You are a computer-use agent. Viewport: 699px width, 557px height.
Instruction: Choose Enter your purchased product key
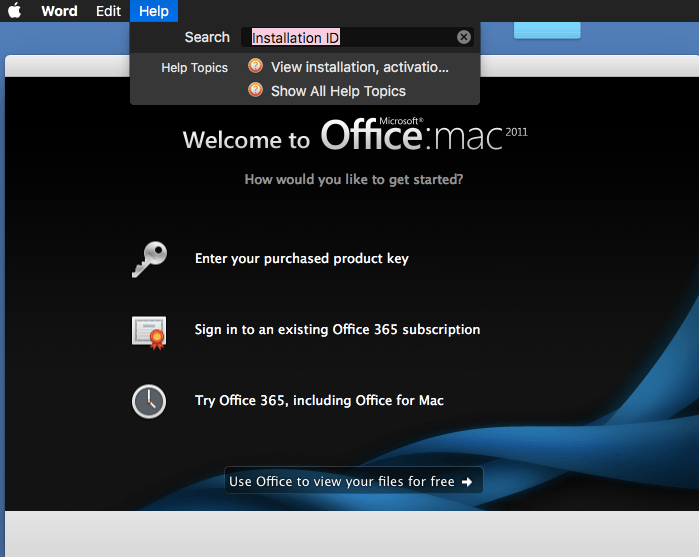[302, 259]
